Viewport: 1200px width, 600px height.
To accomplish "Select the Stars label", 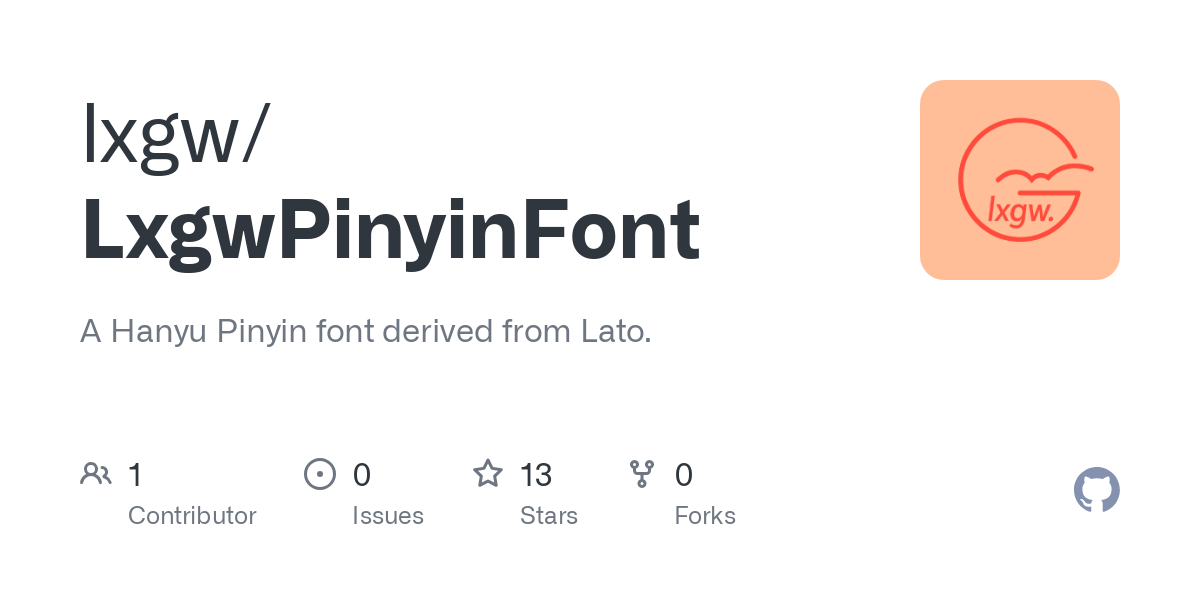I will (x=549, y=516).
